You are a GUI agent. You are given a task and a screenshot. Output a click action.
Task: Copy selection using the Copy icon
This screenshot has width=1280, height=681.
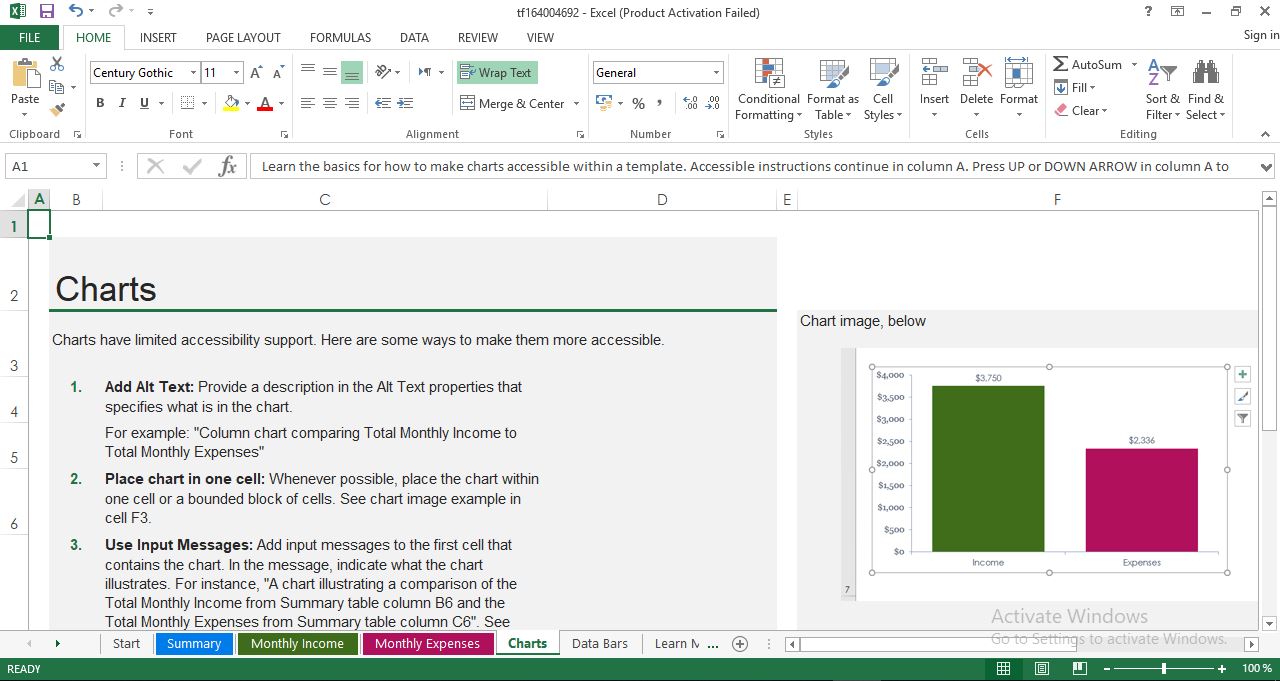coord(57,88)
